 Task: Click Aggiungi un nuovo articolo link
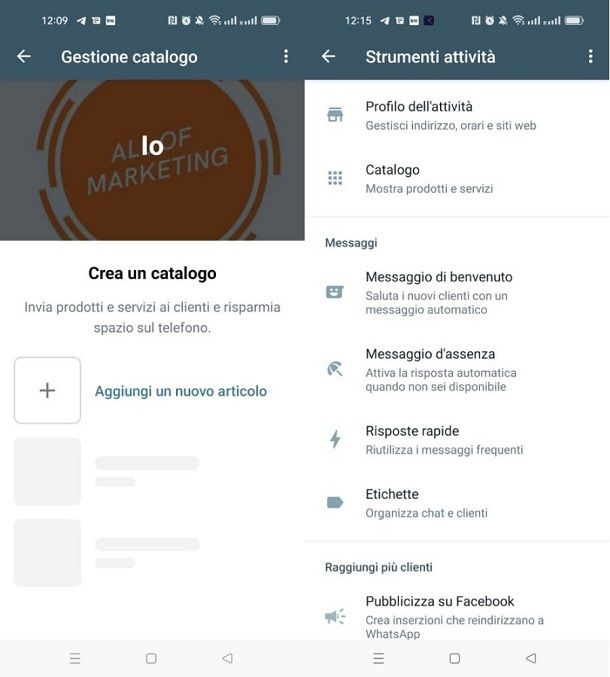point(180,391)
